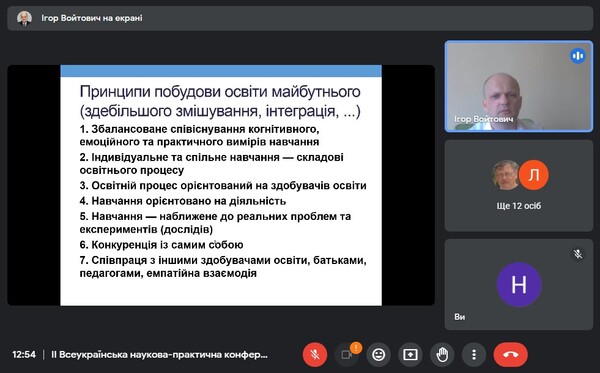Unmute the microphone with the red mic button
The width and height of the screenshot is (600, 373).
tap(315, 355)
